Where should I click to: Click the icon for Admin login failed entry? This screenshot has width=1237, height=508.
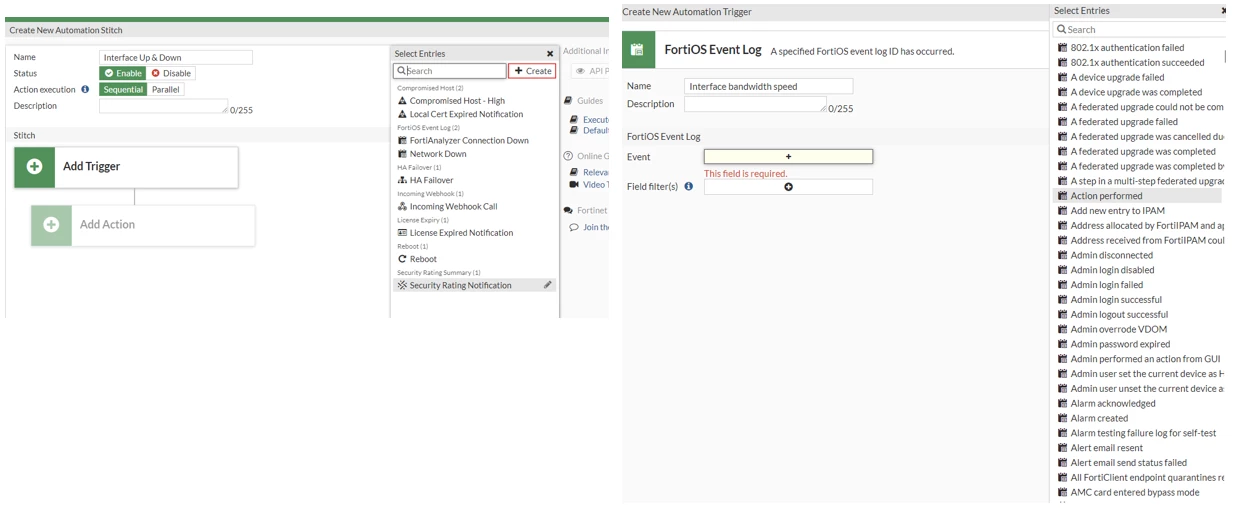pos(1063,285)
